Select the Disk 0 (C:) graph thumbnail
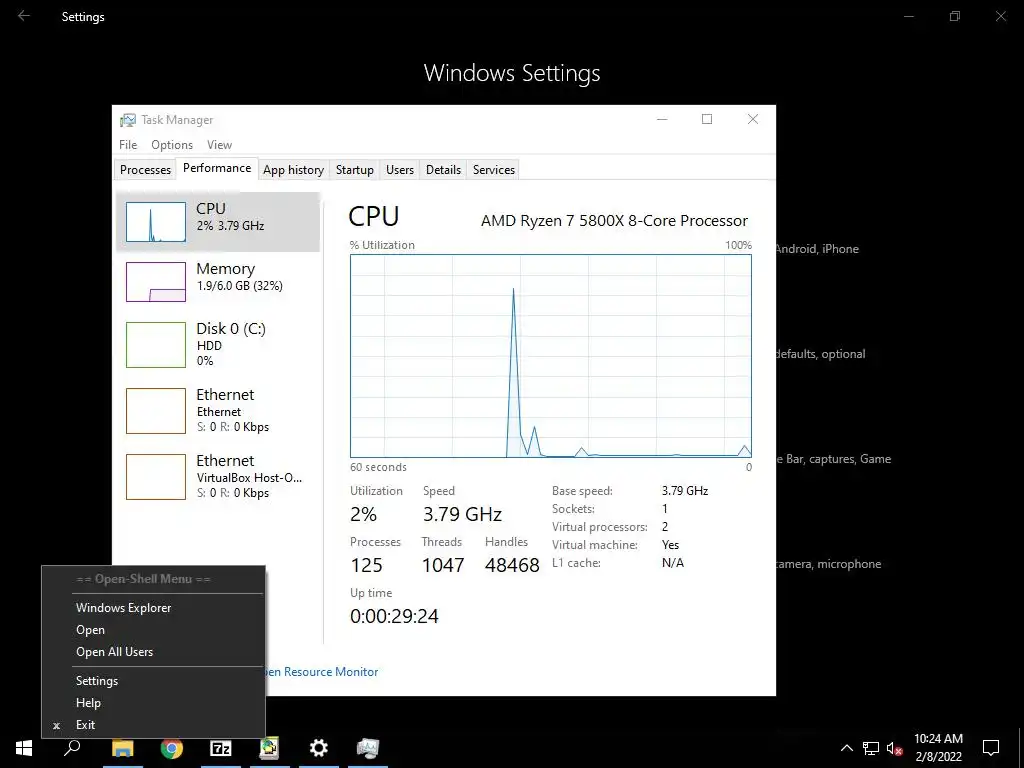 [155, 345]
